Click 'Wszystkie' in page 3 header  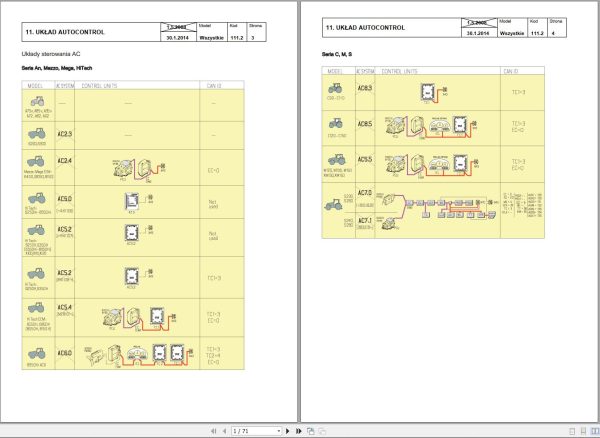[x=211, y=38]
